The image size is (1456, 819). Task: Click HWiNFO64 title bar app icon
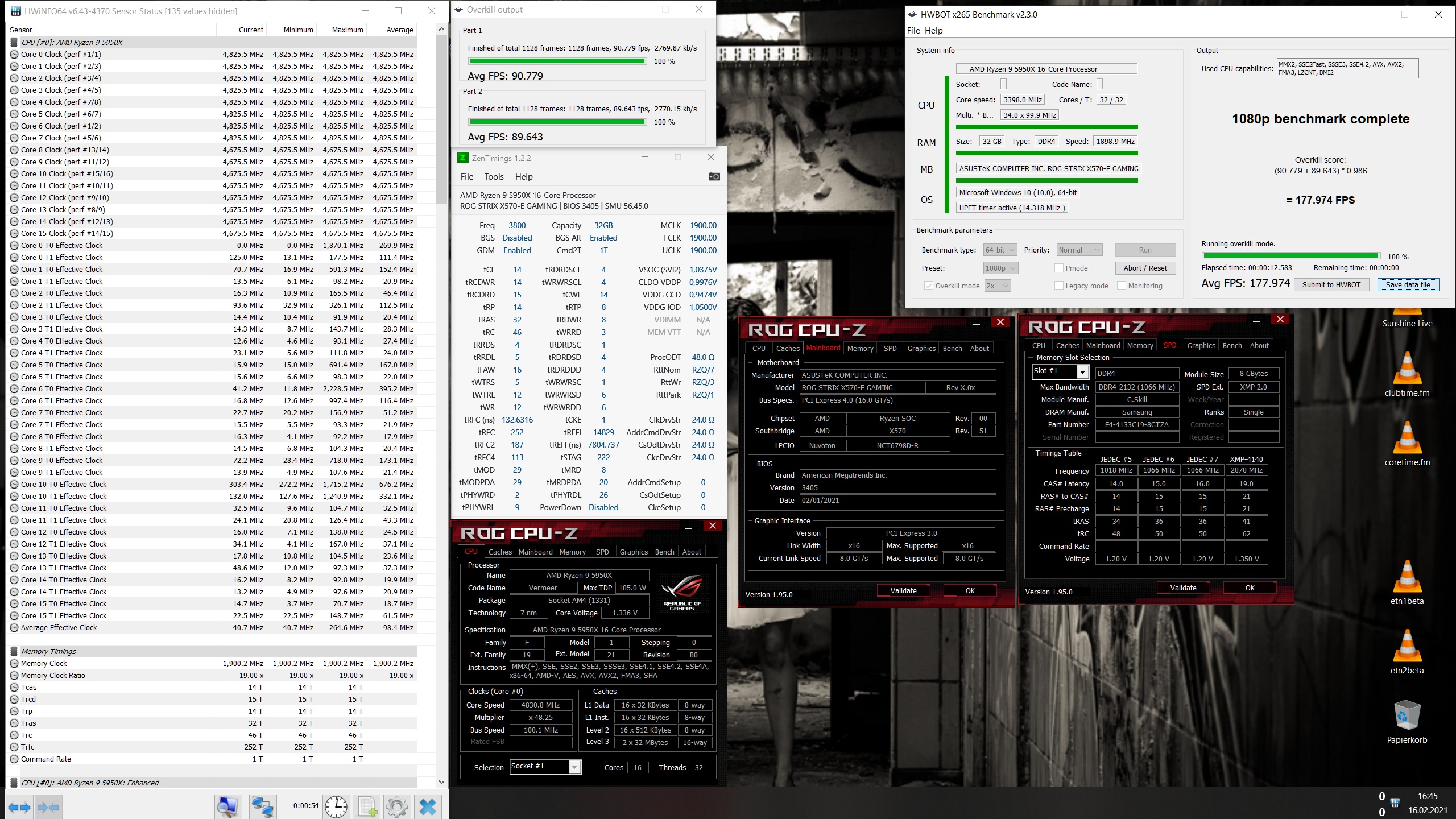15,11
